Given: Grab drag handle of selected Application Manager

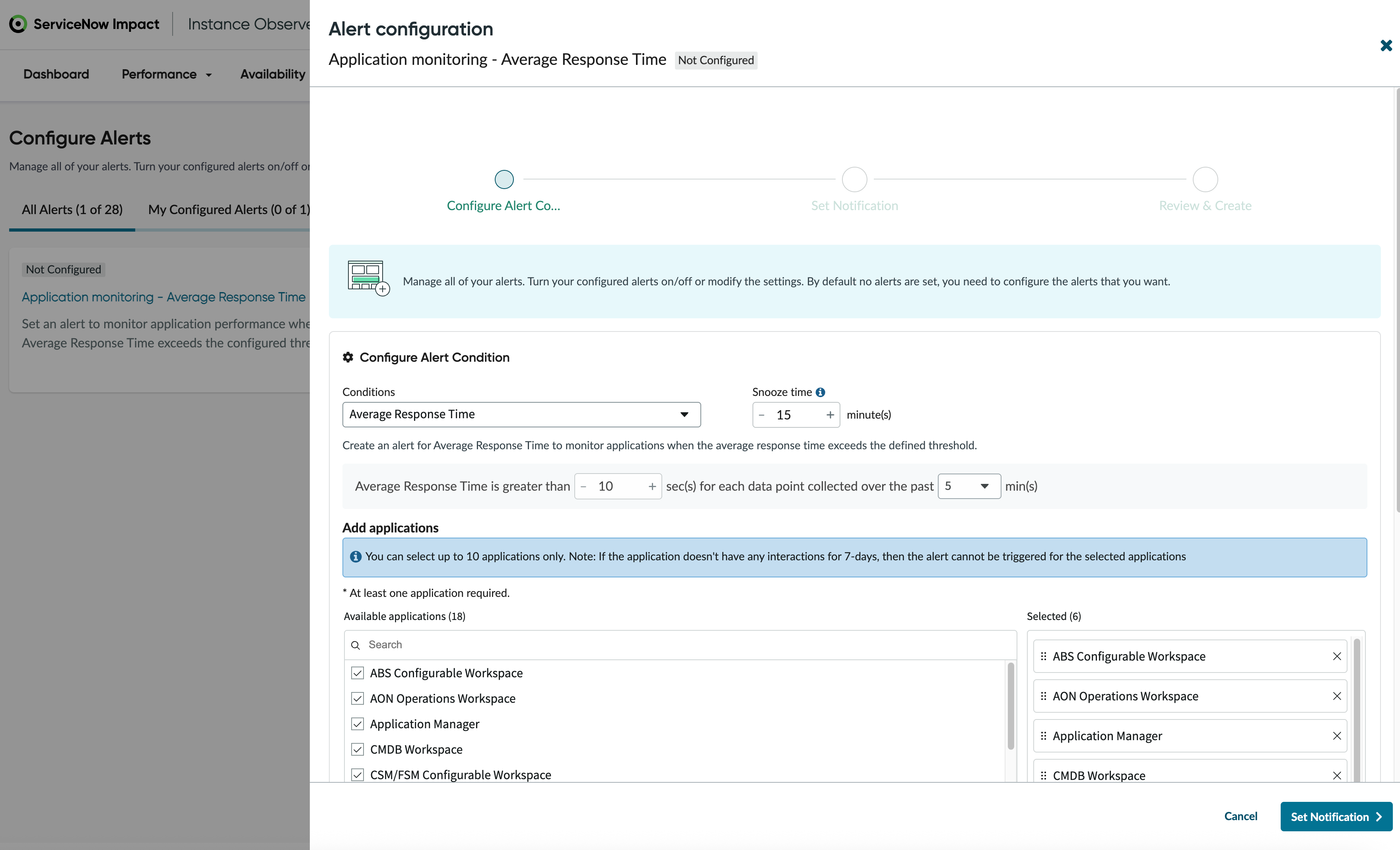Looking at the screenshot, I should tap(1043, 736).
